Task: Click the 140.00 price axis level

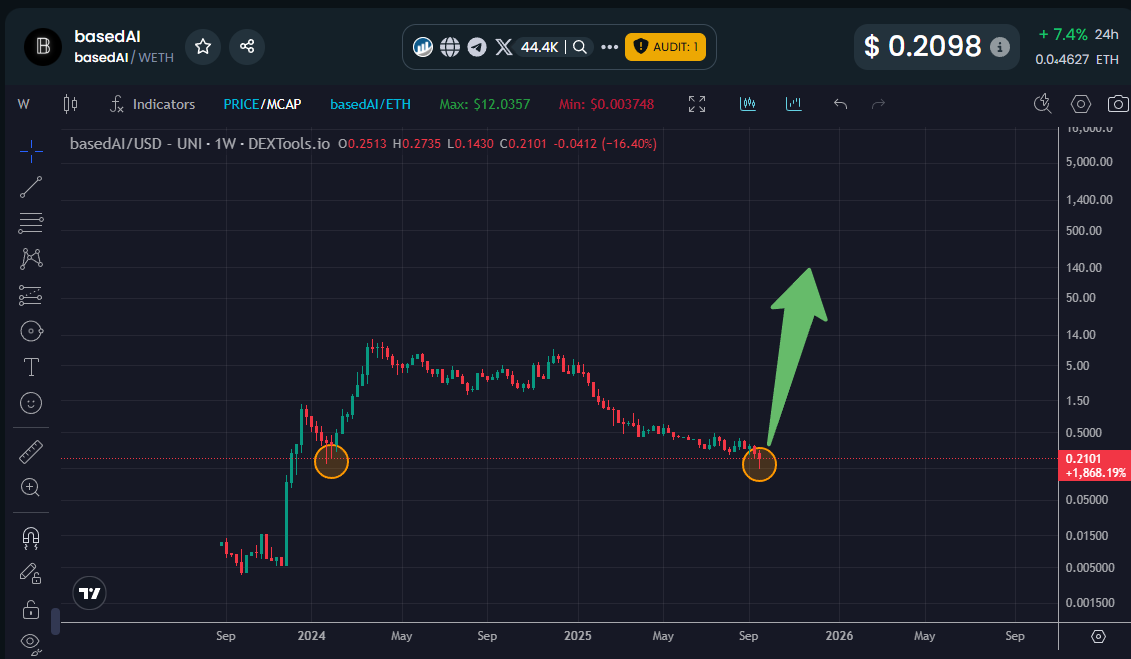Action: pyautogui.click(x=1083, y=267)
